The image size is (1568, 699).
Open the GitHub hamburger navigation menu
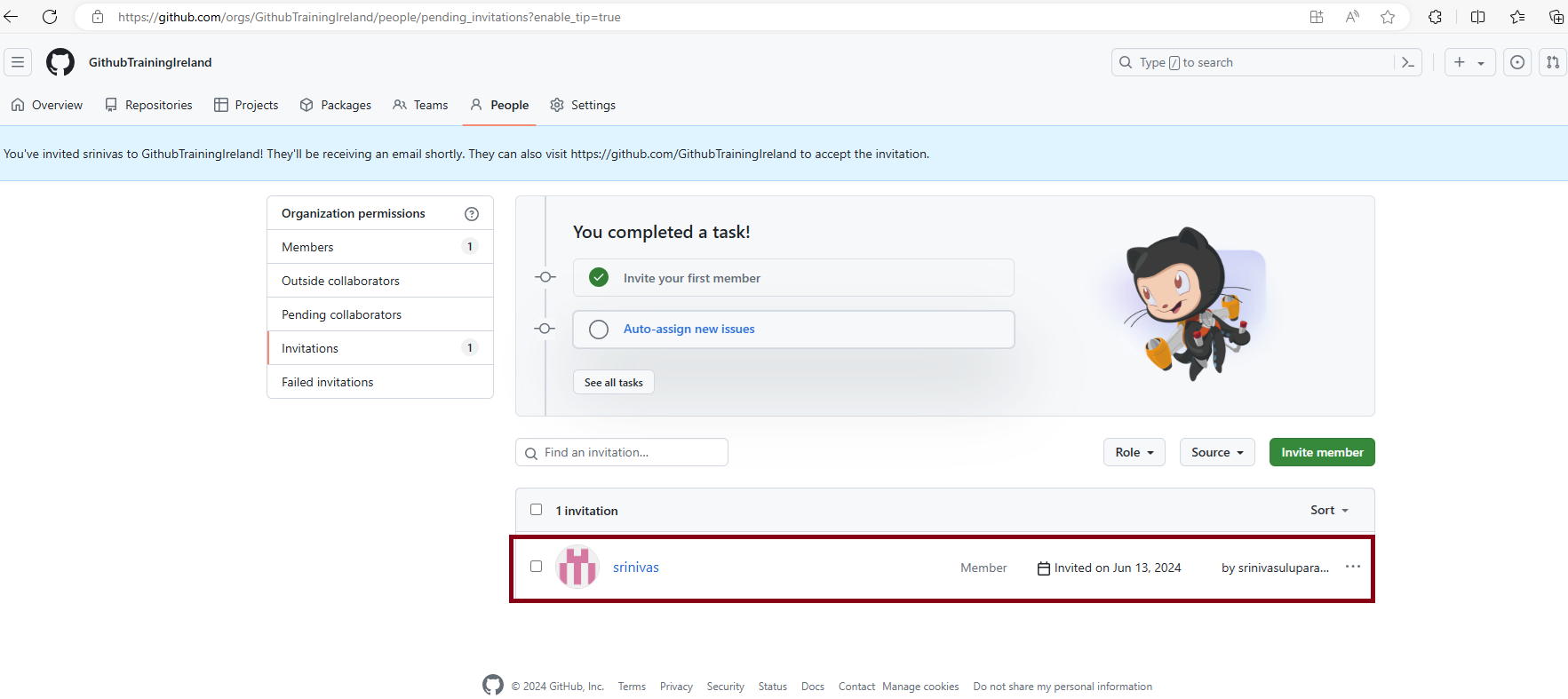18,62
